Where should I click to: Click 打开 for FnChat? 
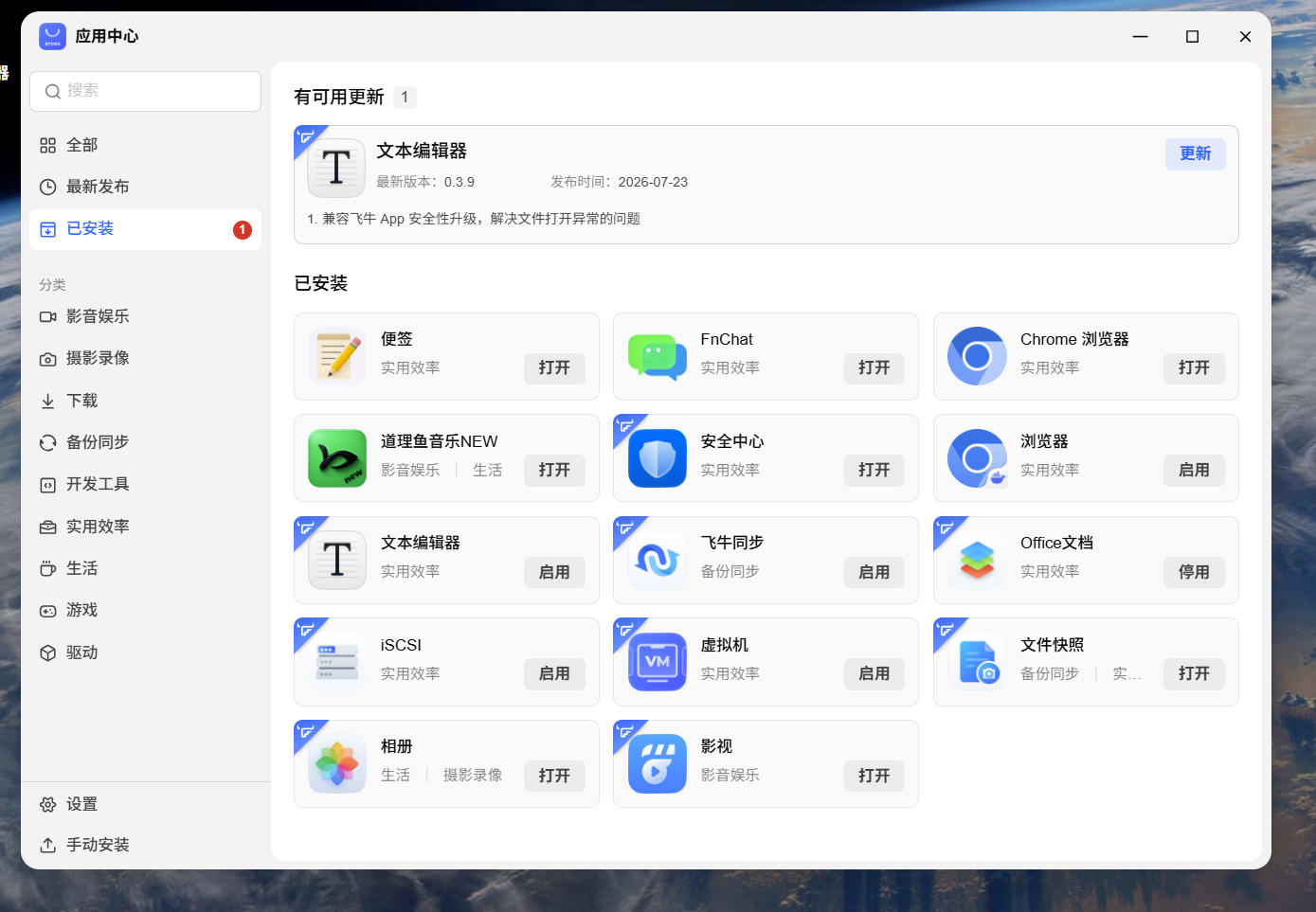[x=874, y=368]
